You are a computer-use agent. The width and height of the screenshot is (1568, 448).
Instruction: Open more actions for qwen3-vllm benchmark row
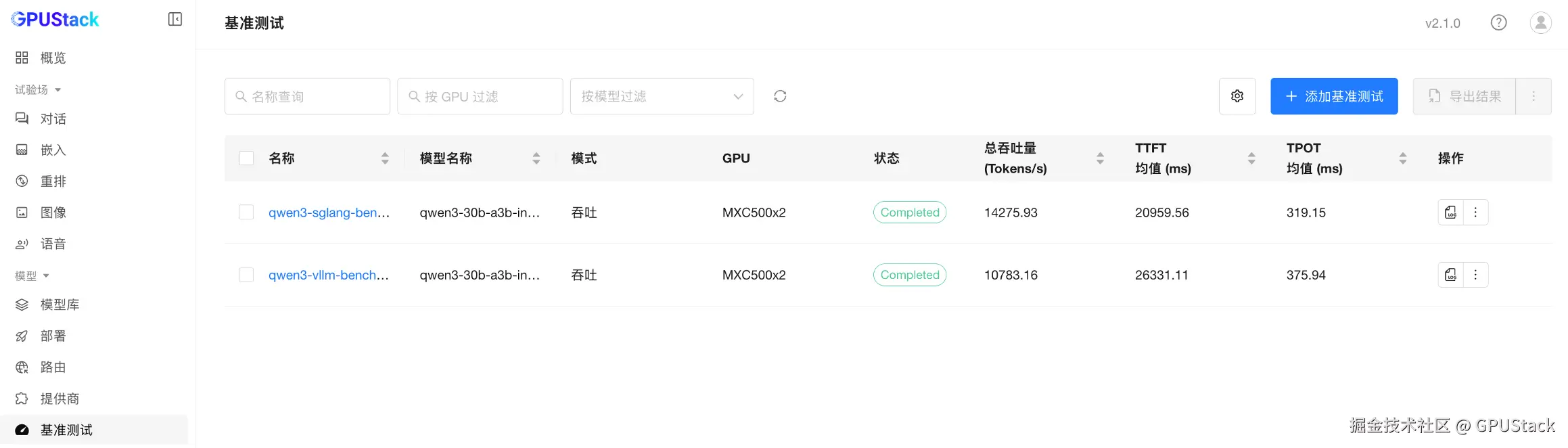(1475, 275)
